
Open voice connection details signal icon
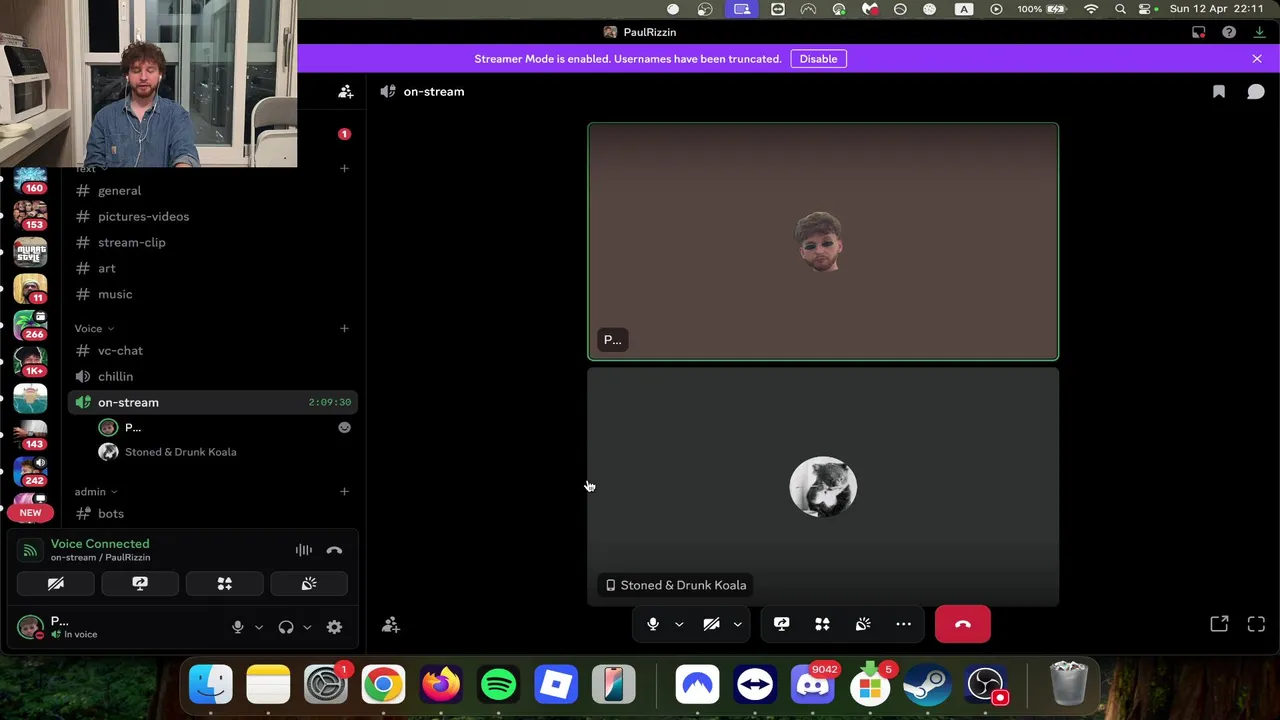(30, 550)
